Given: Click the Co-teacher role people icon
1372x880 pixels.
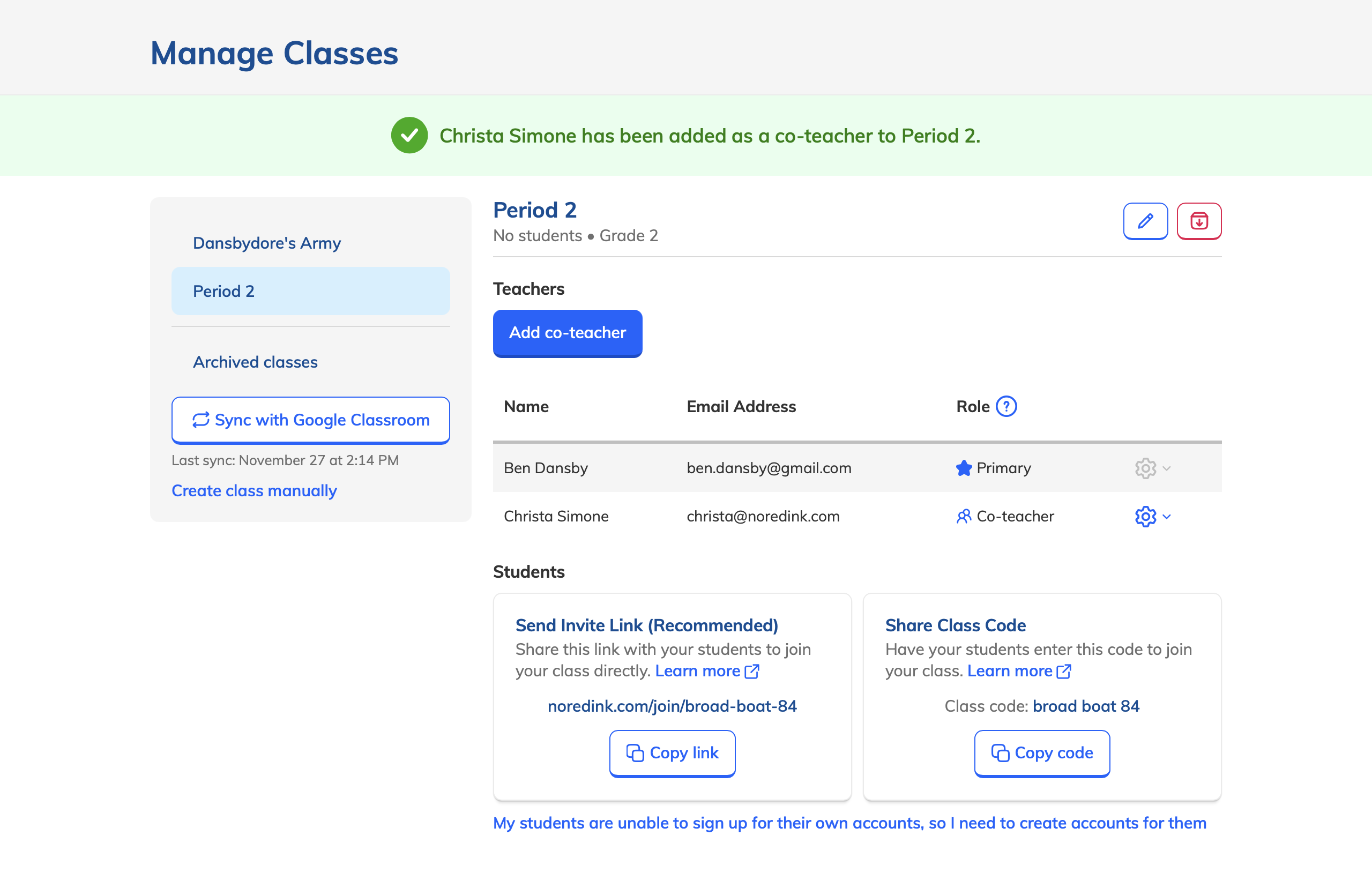Looking at the screenshot, I should coord(964,517).
